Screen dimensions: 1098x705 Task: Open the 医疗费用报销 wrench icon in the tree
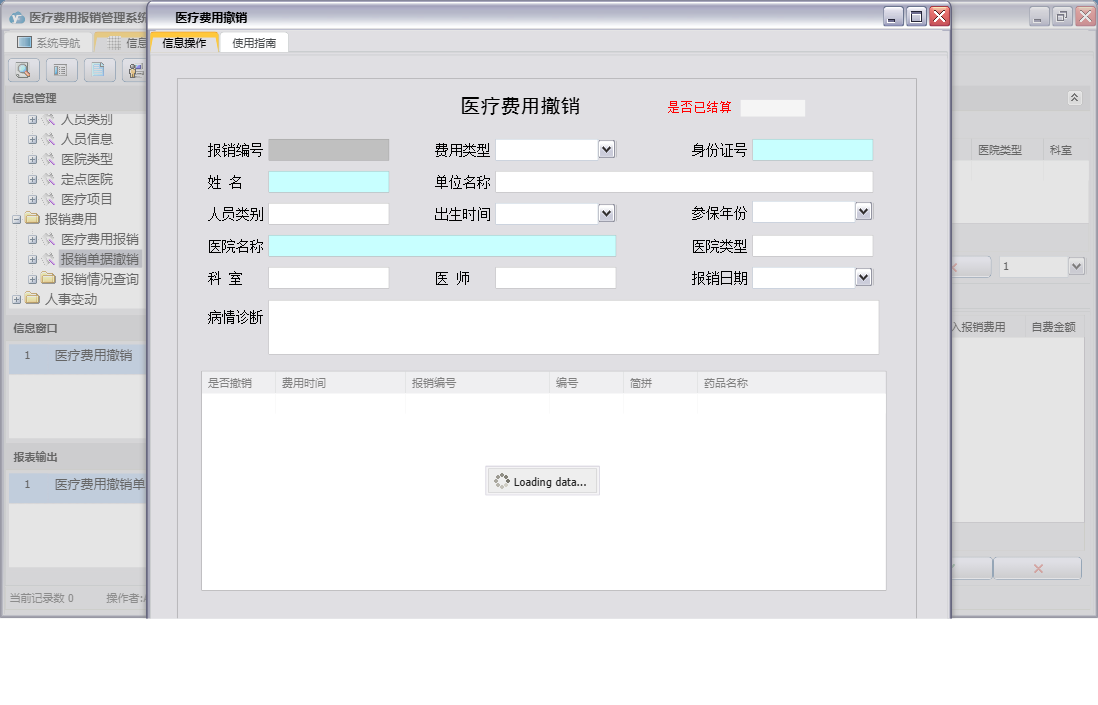click(x=50, y=239)
